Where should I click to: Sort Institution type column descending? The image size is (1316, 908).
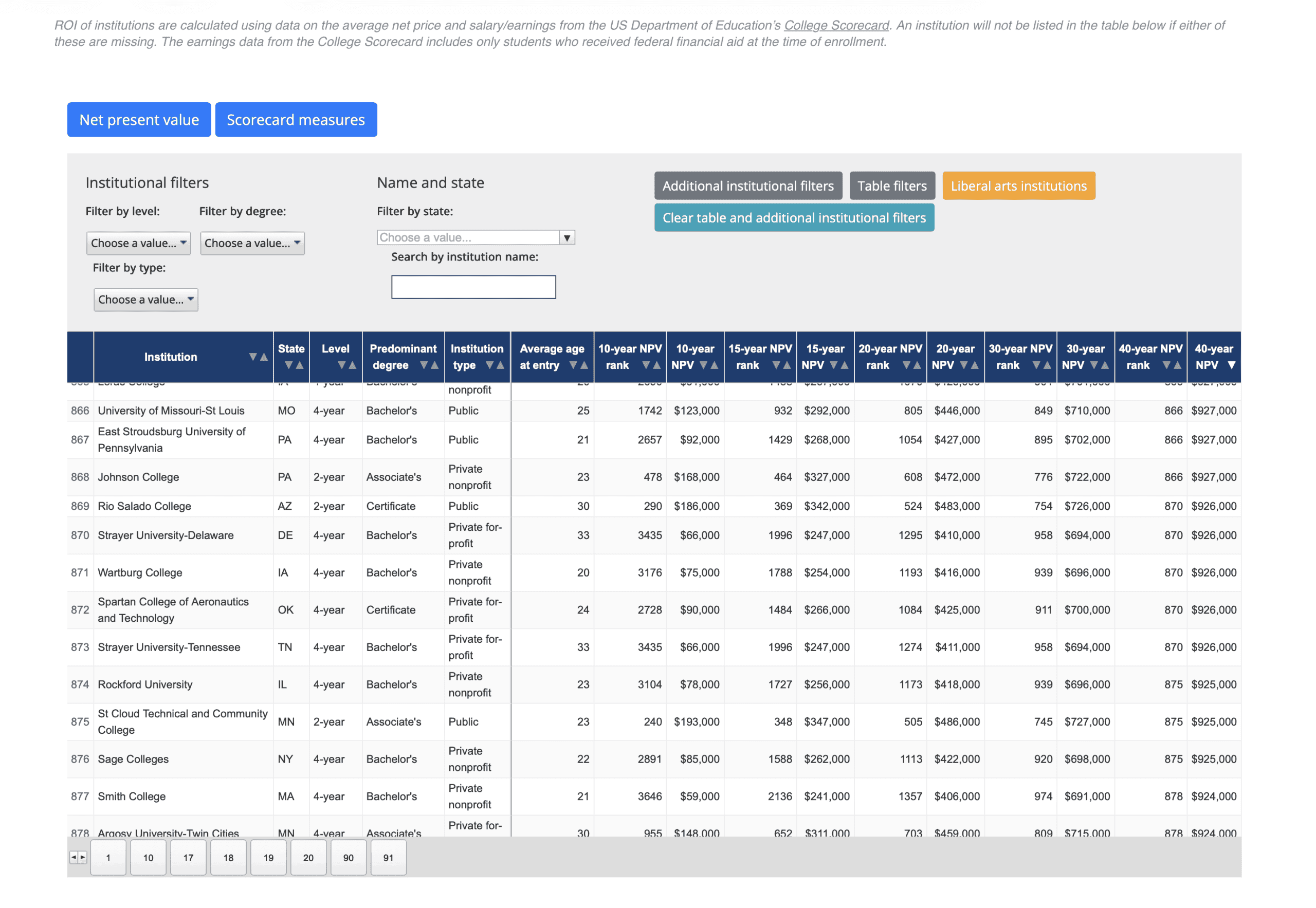tap(489, 365)
